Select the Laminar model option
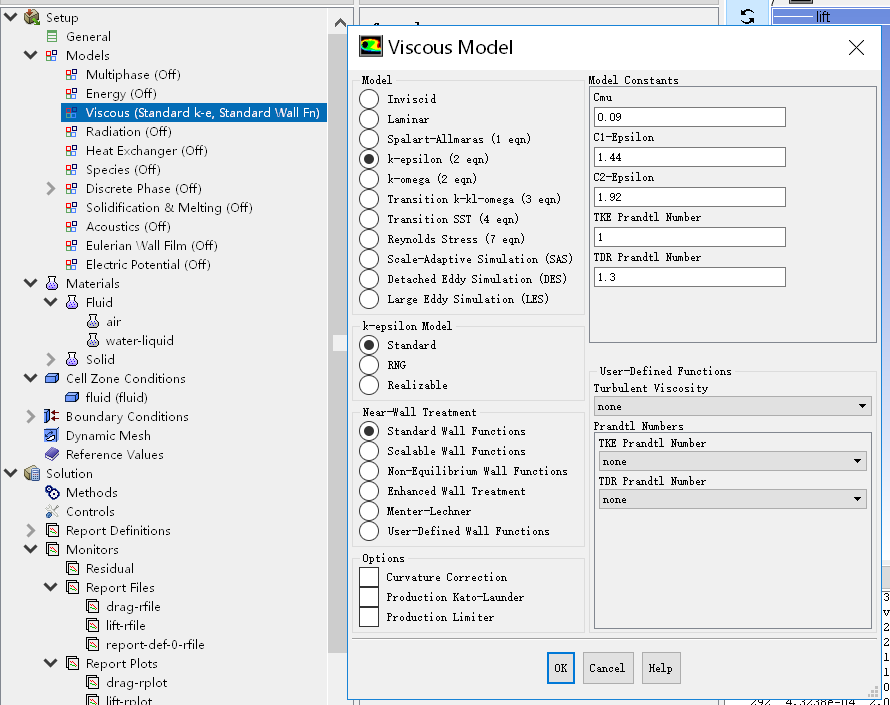Viewport: 890px width, 705px height. point(369,119)
